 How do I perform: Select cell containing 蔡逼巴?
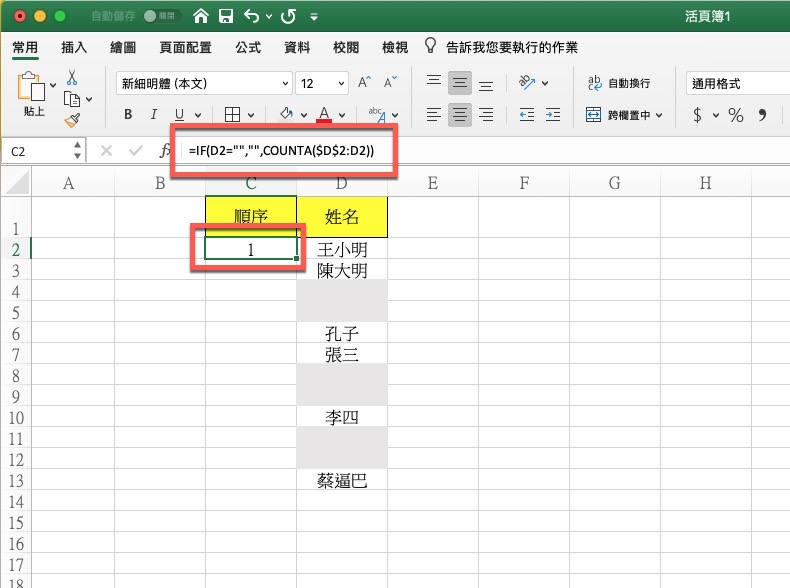click(x=342, y=480)
